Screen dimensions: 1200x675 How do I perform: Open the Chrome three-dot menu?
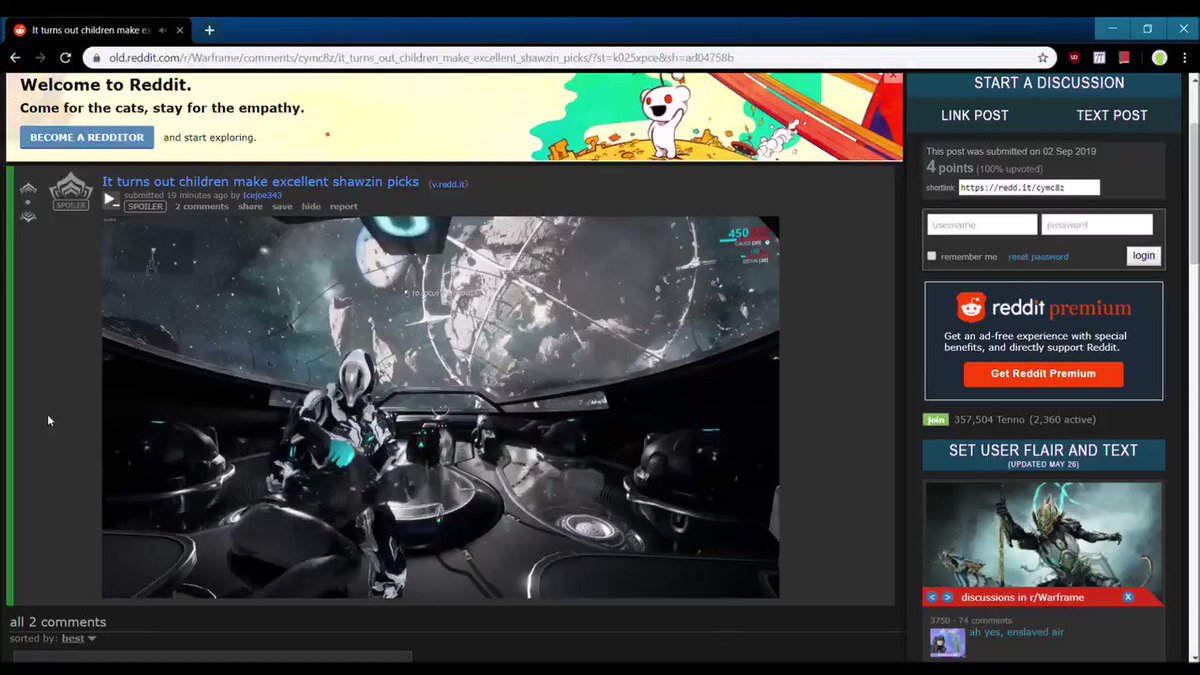pos(1184,58)
